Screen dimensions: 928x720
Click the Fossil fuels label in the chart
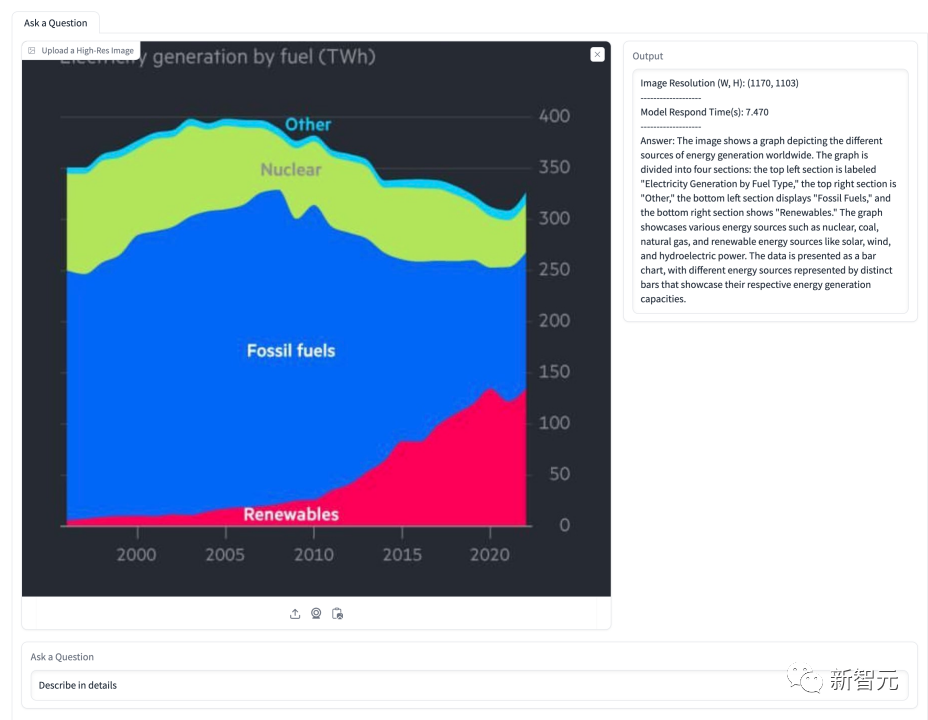pyautogui.click(x=291, y=351)
